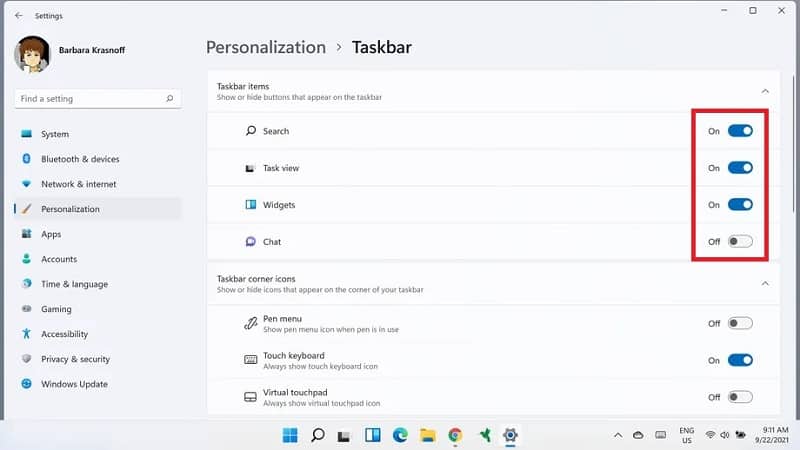
Task: Click the search magnifier in Find a setting
Action: click(169, 98)
